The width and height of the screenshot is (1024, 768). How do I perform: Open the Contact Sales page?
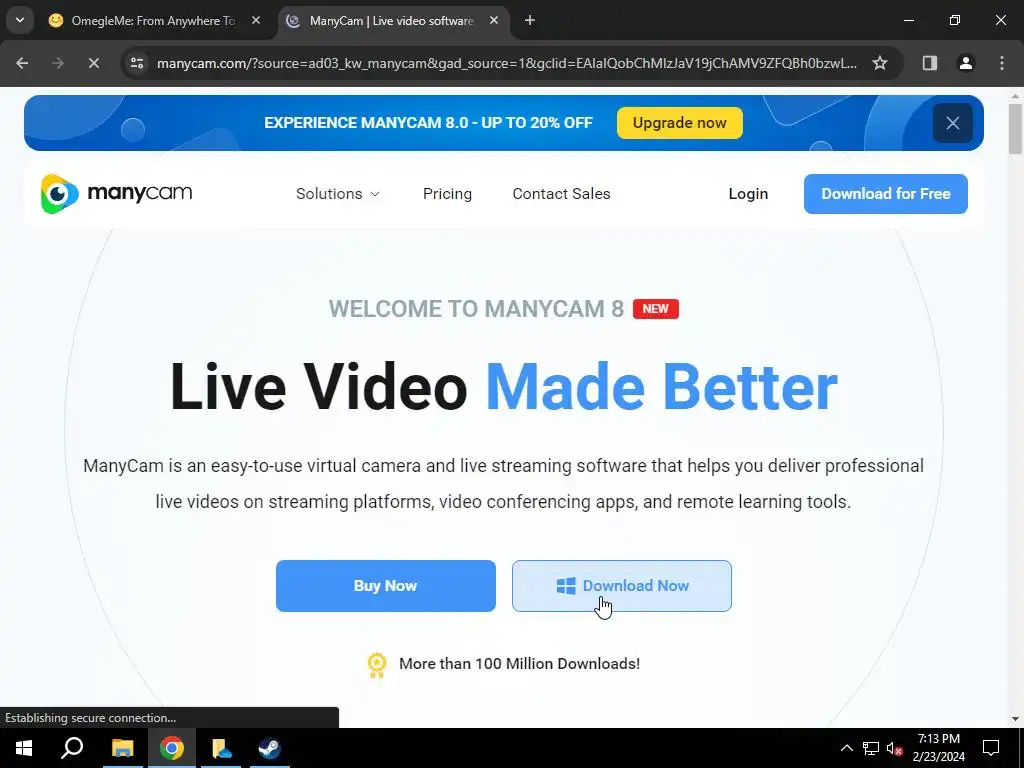pos(561,193)
